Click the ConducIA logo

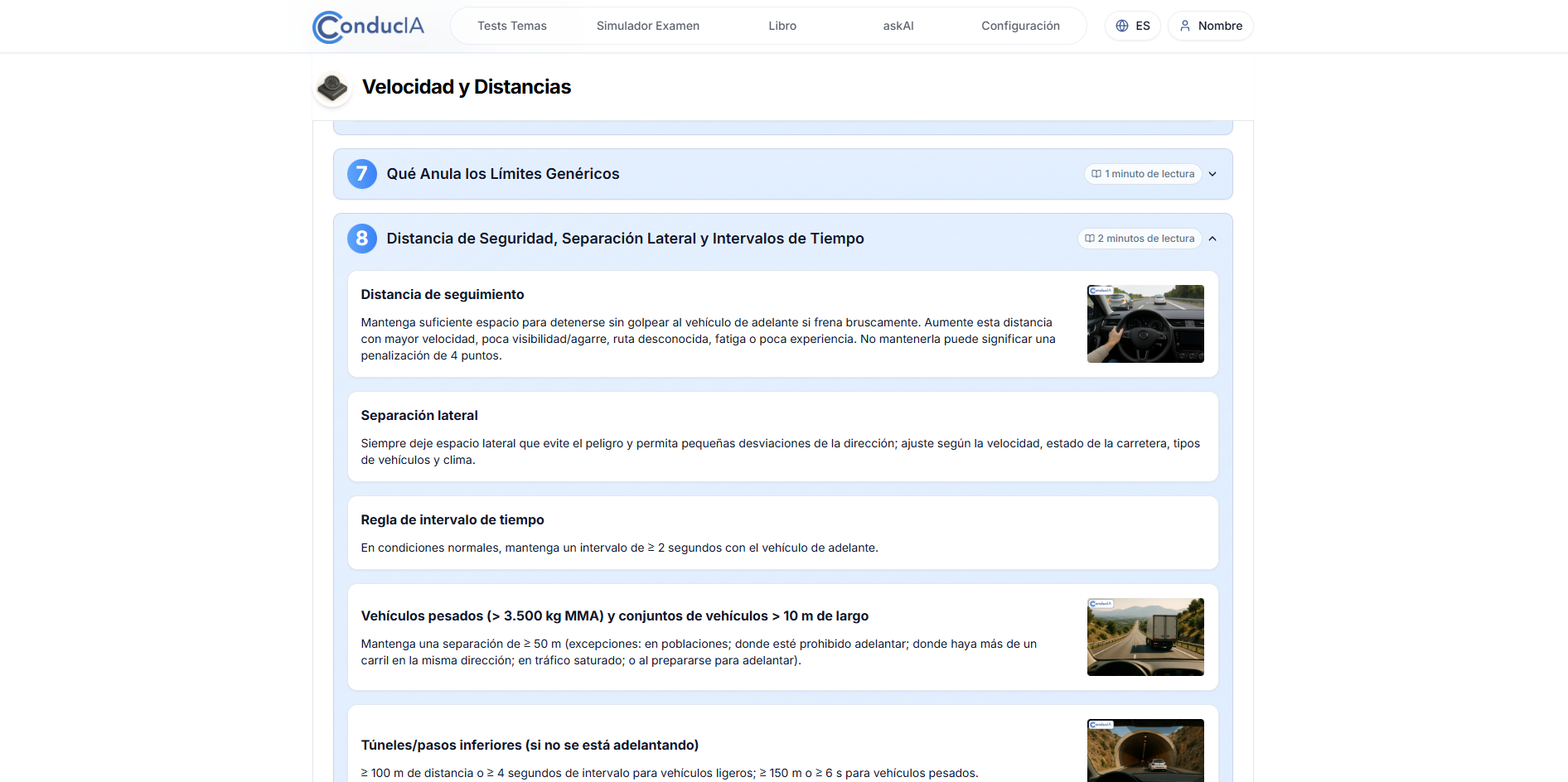[x=368, y=27]
